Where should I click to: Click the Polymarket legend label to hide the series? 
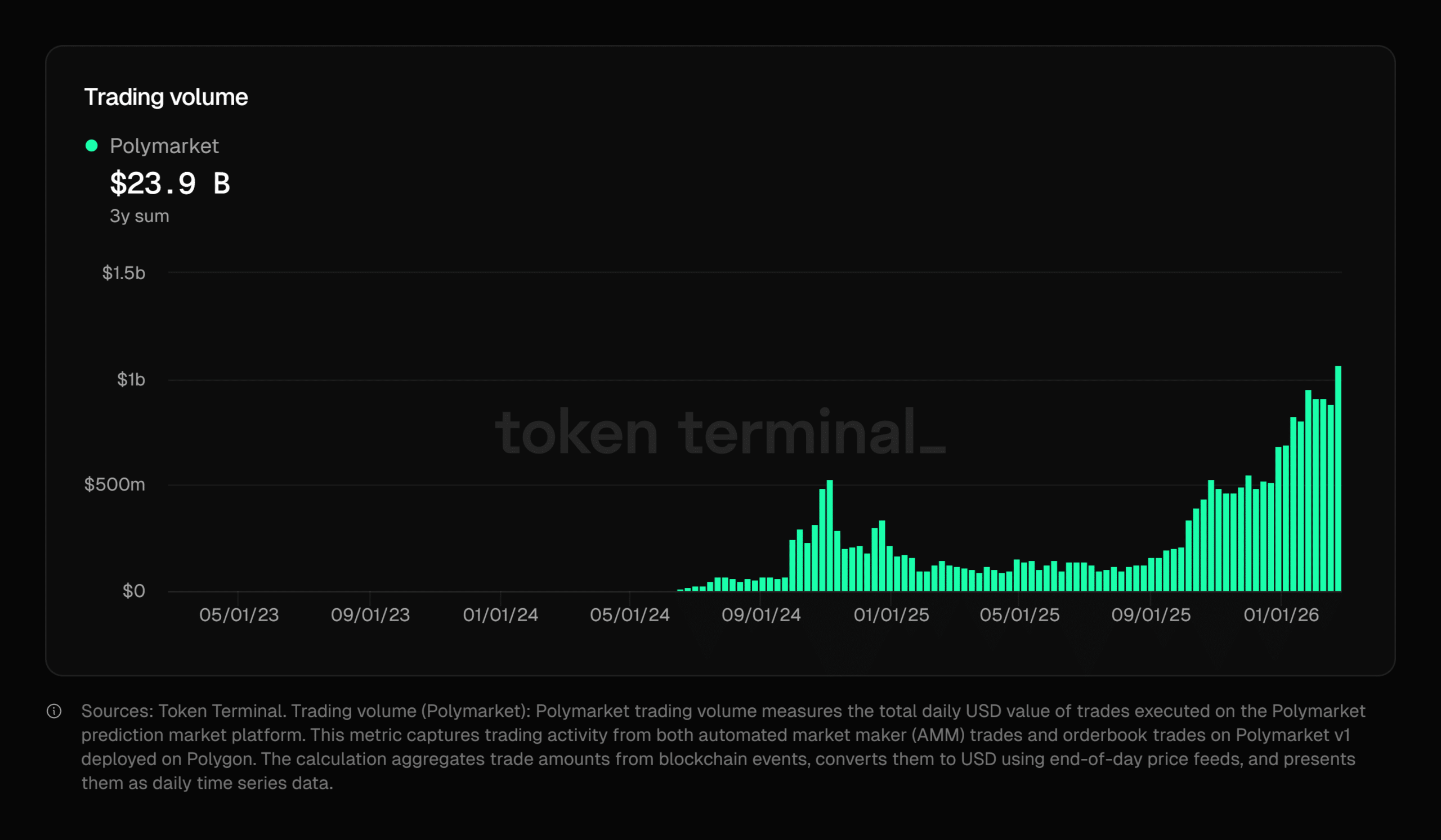point(164,146)
